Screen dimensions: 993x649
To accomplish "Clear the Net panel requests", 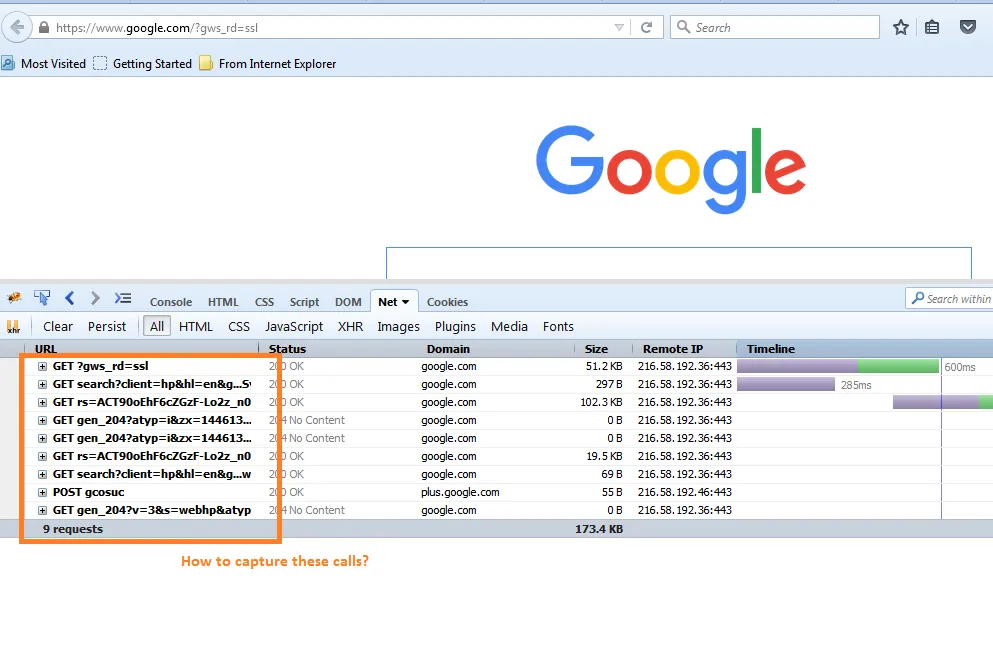I will [58, 327].
